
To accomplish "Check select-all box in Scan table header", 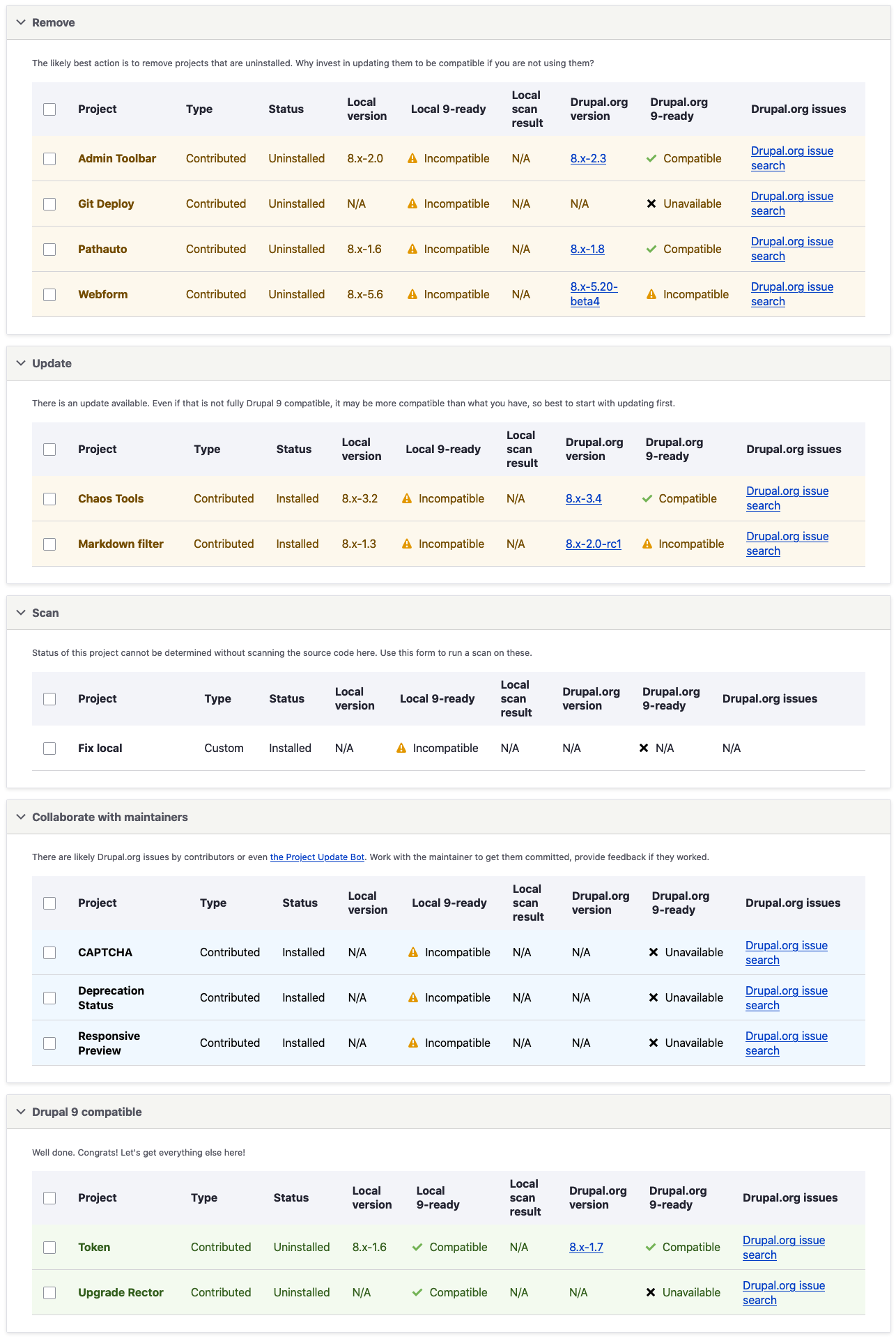I will 49,699.
